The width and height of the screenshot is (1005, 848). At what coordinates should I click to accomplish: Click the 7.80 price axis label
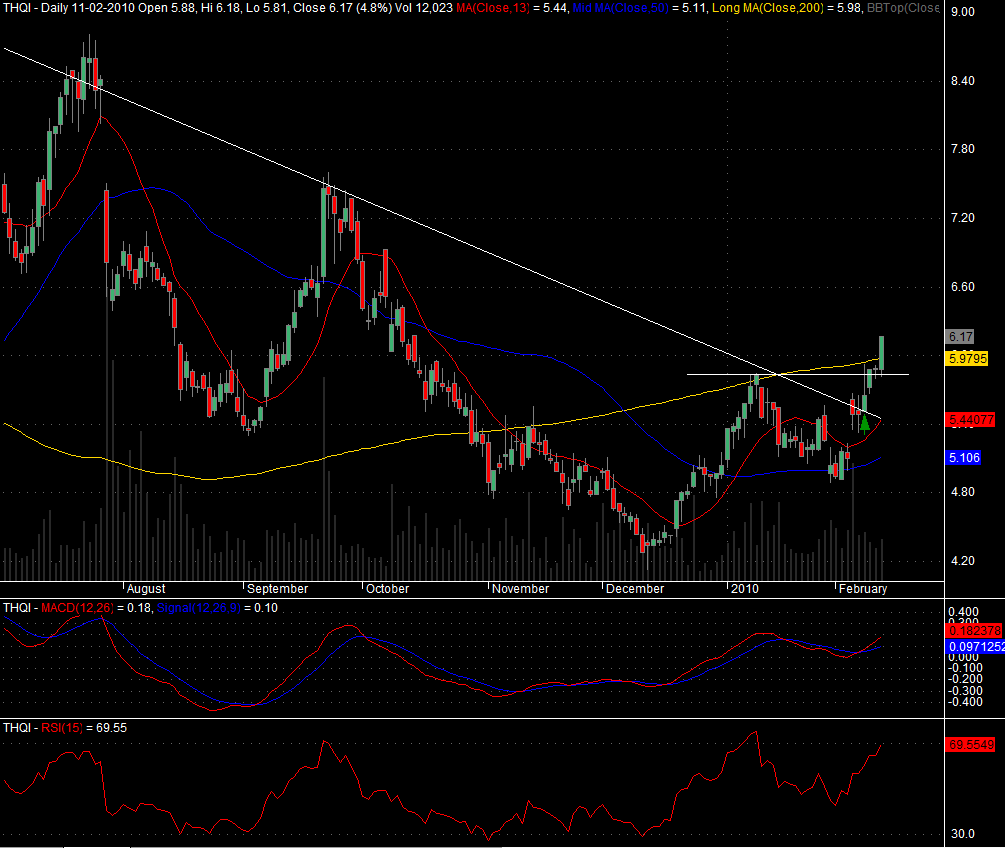click(x=963, y=149)
